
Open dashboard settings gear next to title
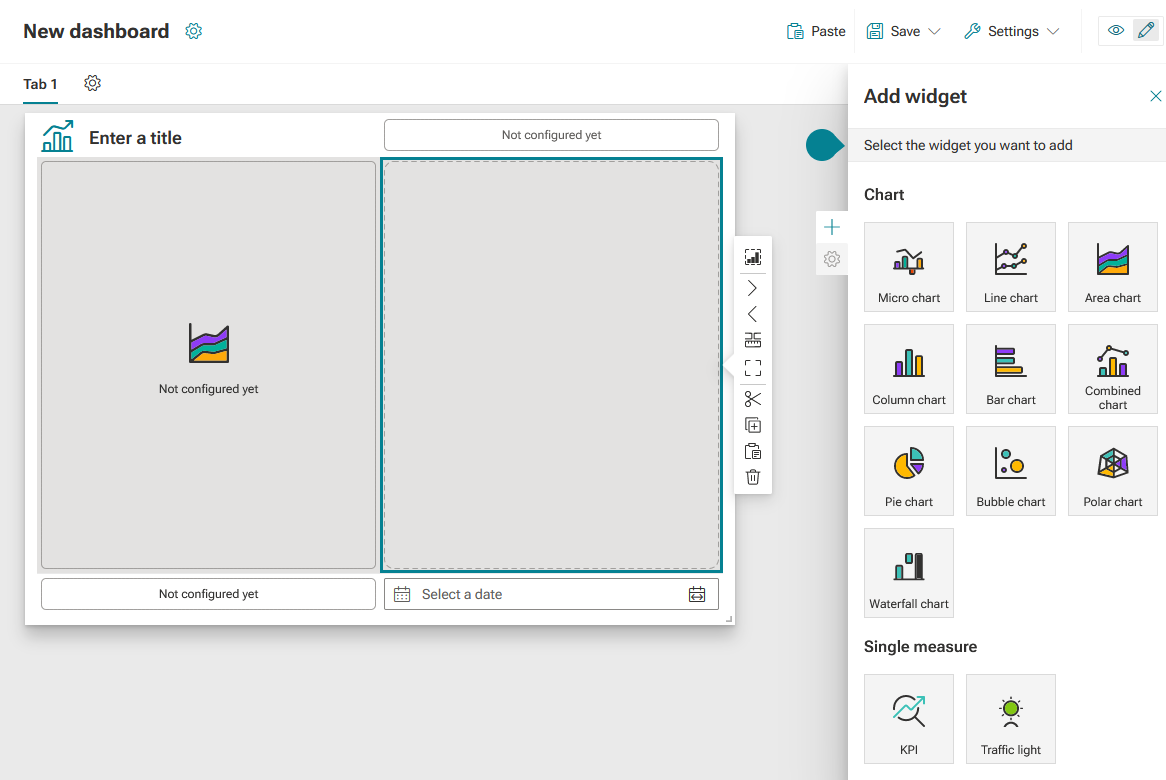193,31
